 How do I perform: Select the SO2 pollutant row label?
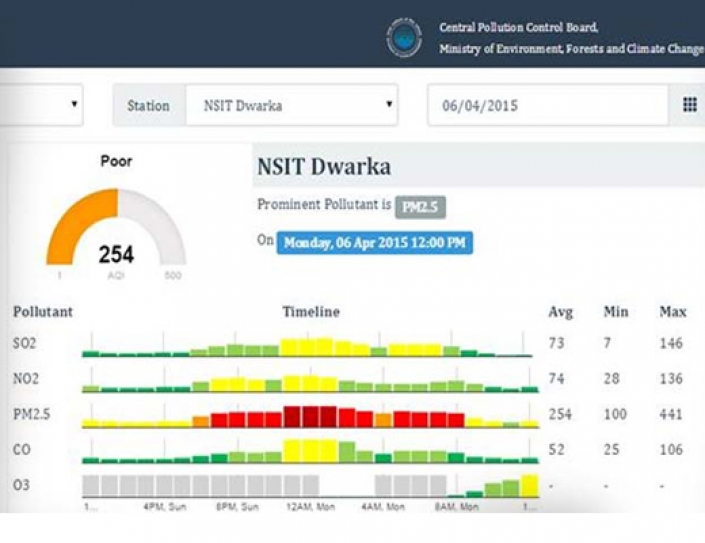(24, 343)
